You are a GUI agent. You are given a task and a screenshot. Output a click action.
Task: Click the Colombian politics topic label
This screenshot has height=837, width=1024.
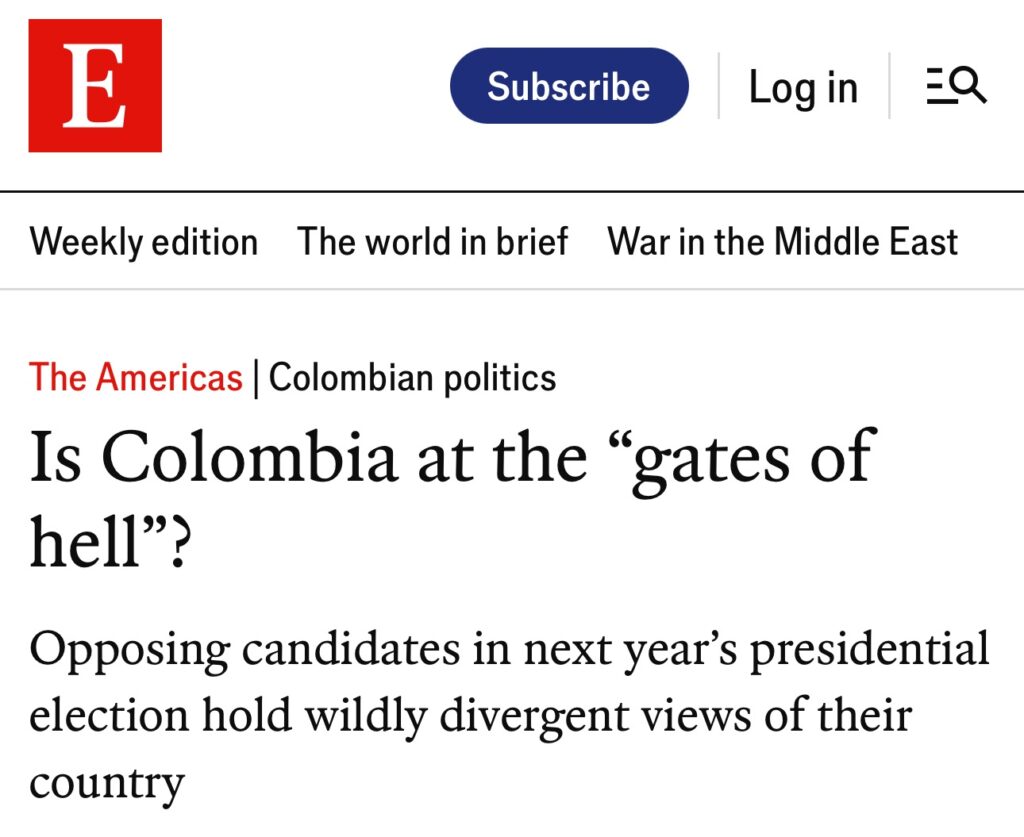point(413,378)
